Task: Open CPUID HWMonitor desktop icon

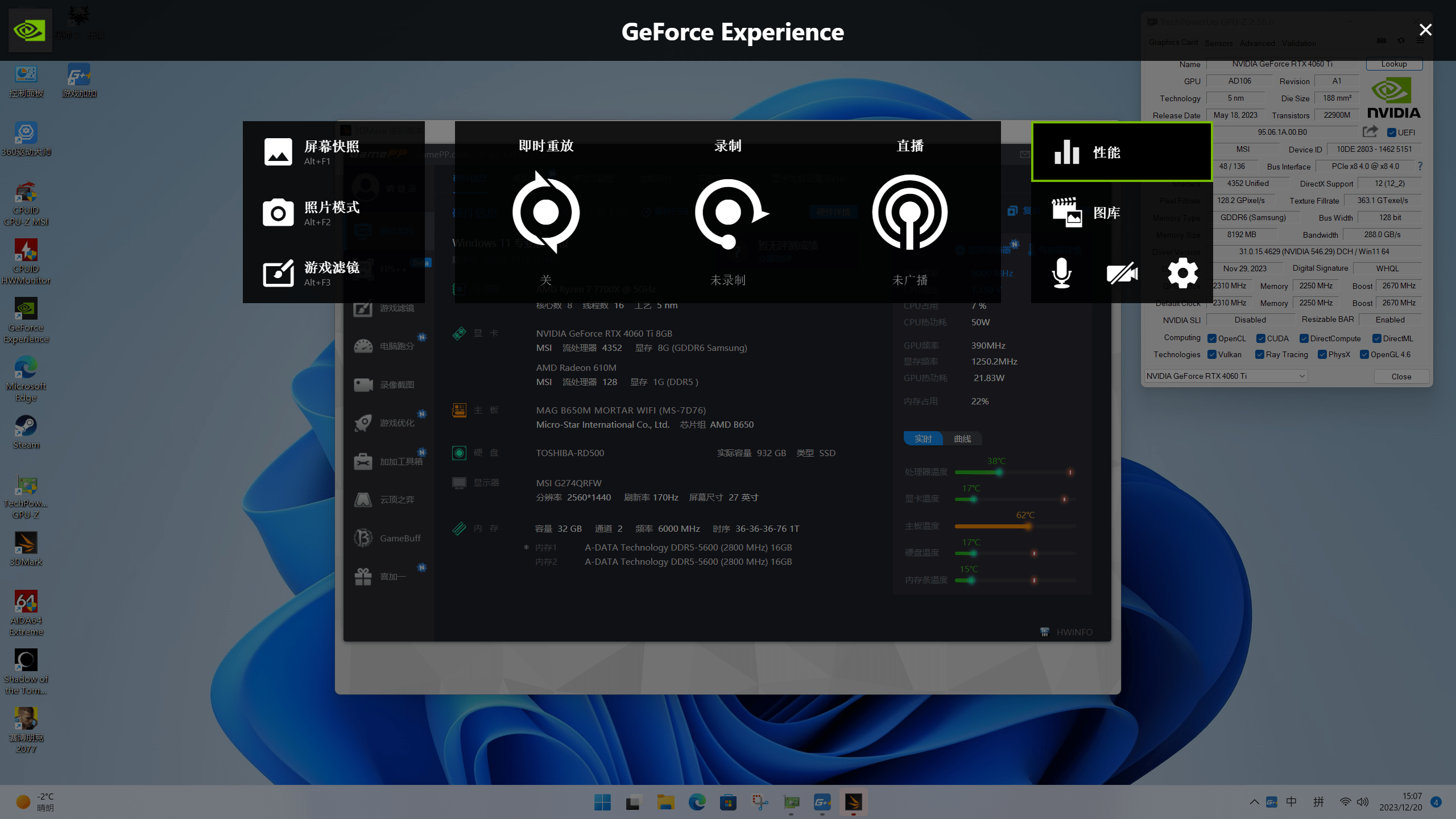Action: [x=26, y=262]
